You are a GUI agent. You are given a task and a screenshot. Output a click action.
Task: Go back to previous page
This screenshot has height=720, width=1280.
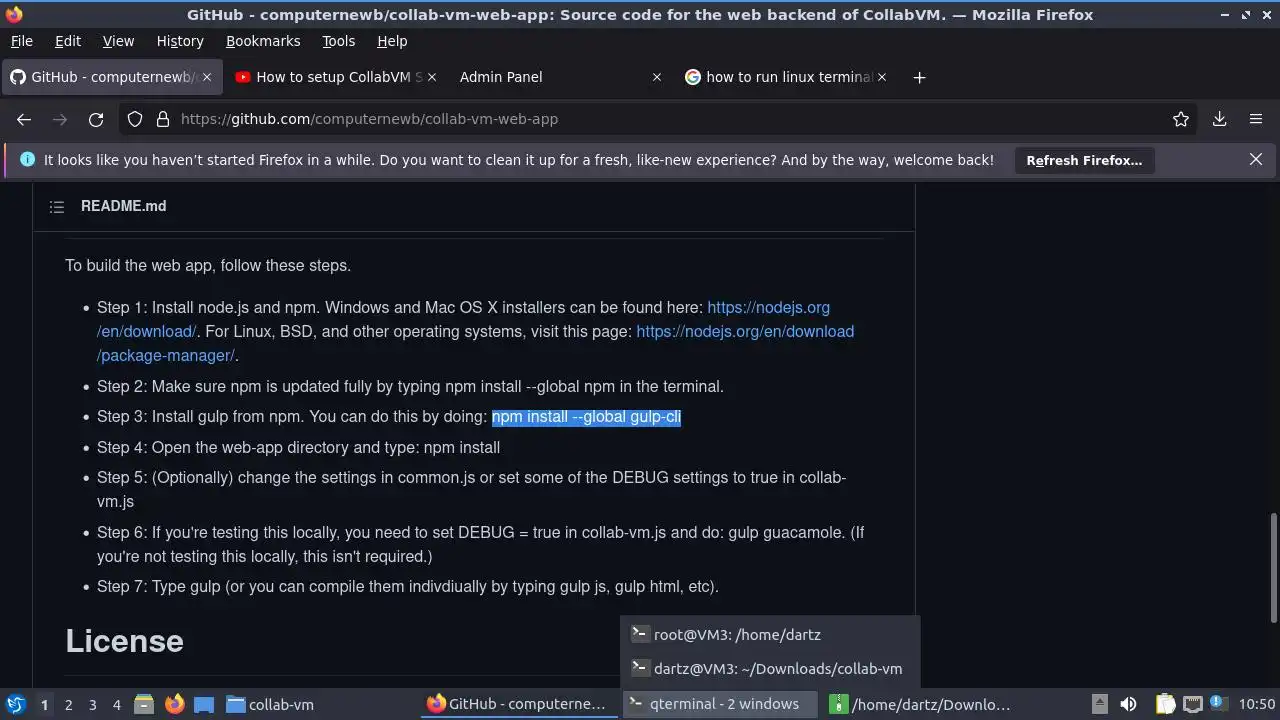pos(24,119)
